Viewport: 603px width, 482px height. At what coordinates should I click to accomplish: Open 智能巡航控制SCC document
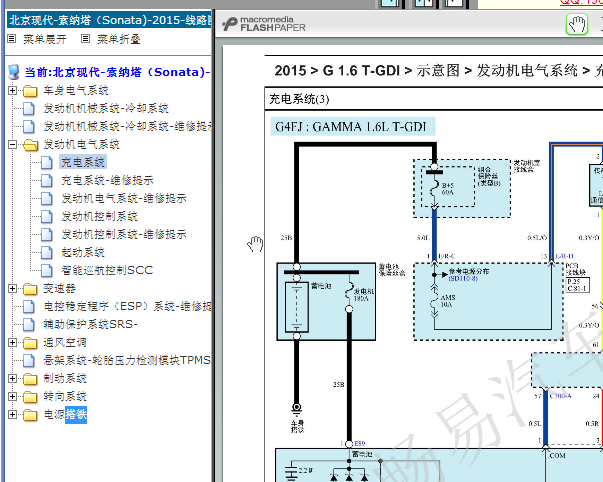107,270
